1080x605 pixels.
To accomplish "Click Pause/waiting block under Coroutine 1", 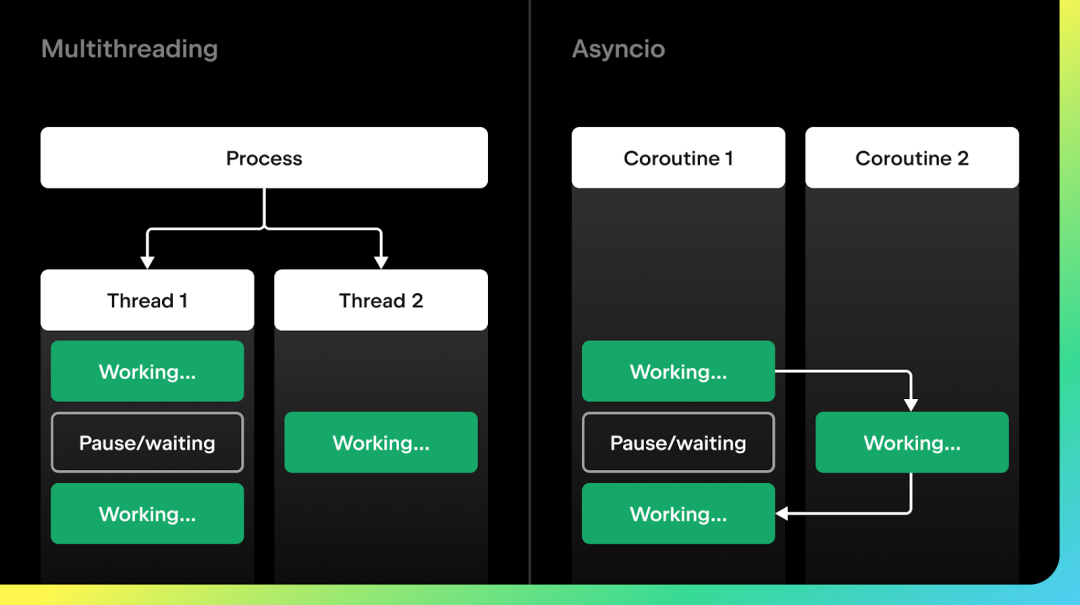I will point(678,442).
